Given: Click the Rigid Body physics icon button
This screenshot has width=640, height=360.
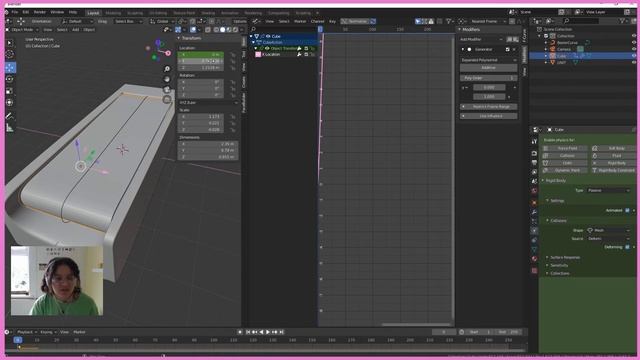Looking at the screenshot, I should tap(613, 163).
